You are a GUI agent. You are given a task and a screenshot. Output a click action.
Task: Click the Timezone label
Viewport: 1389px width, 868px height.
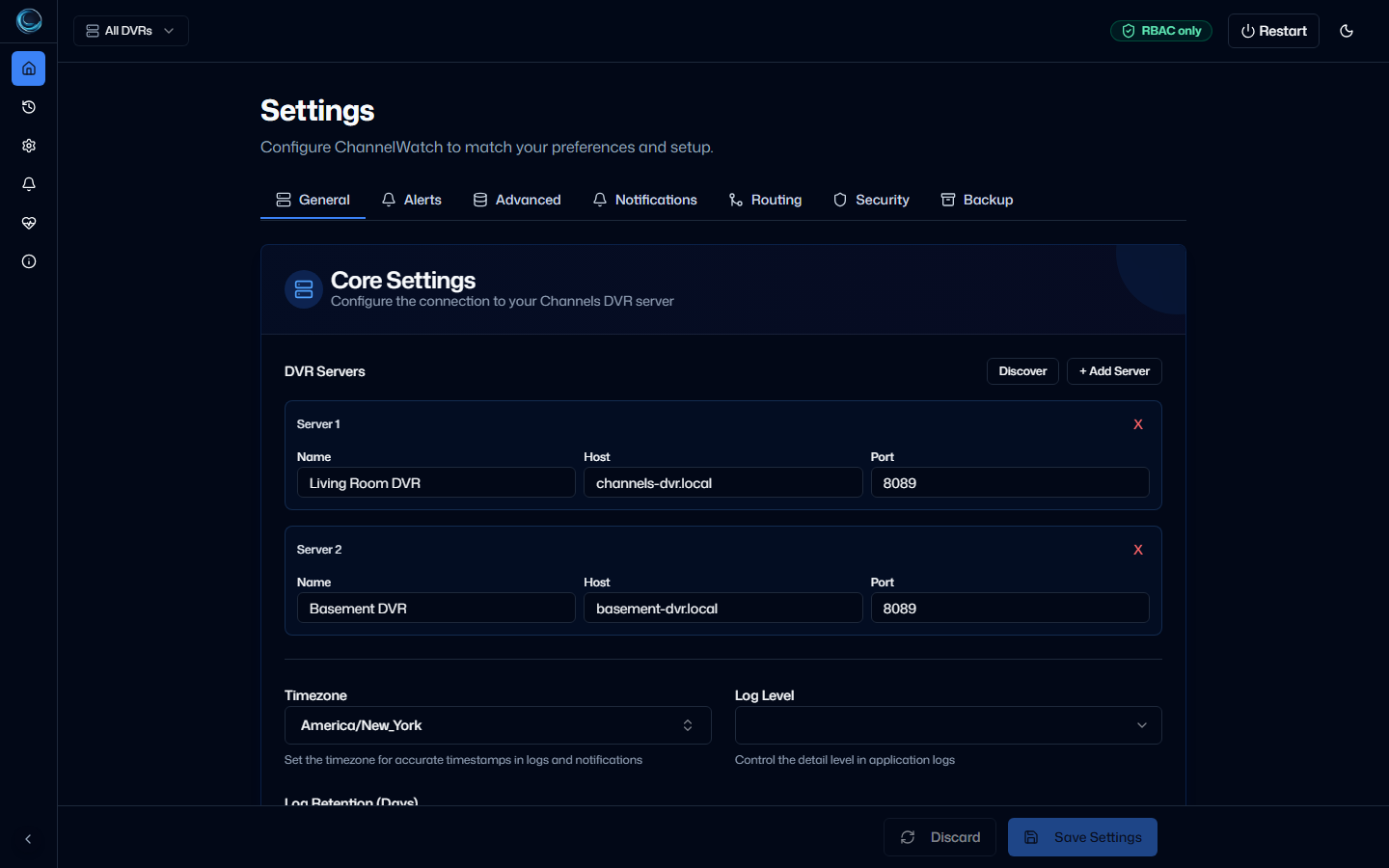point(315,695)
